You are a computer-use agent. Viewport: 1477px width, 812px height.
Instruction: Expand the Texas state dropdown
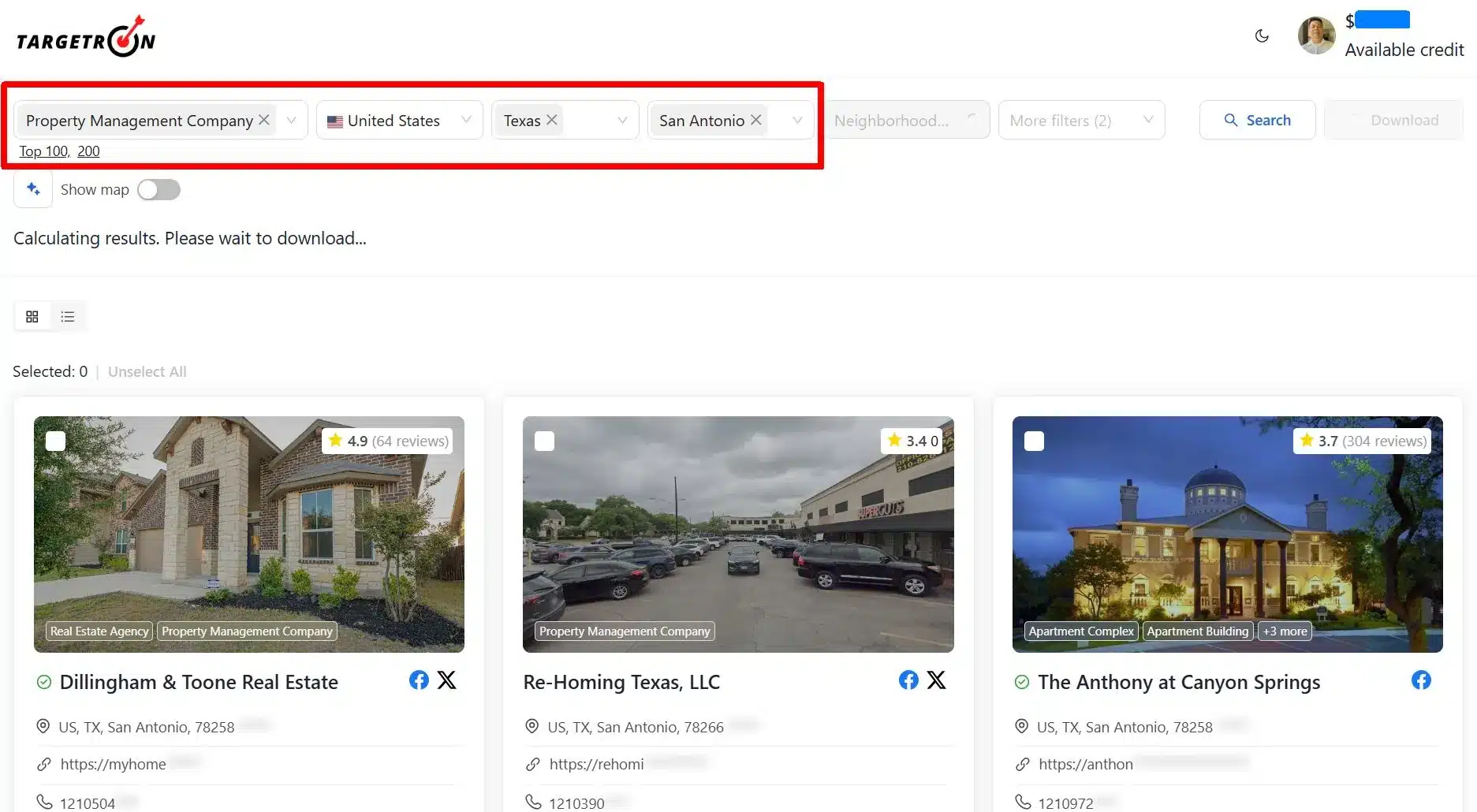(621, 121)
